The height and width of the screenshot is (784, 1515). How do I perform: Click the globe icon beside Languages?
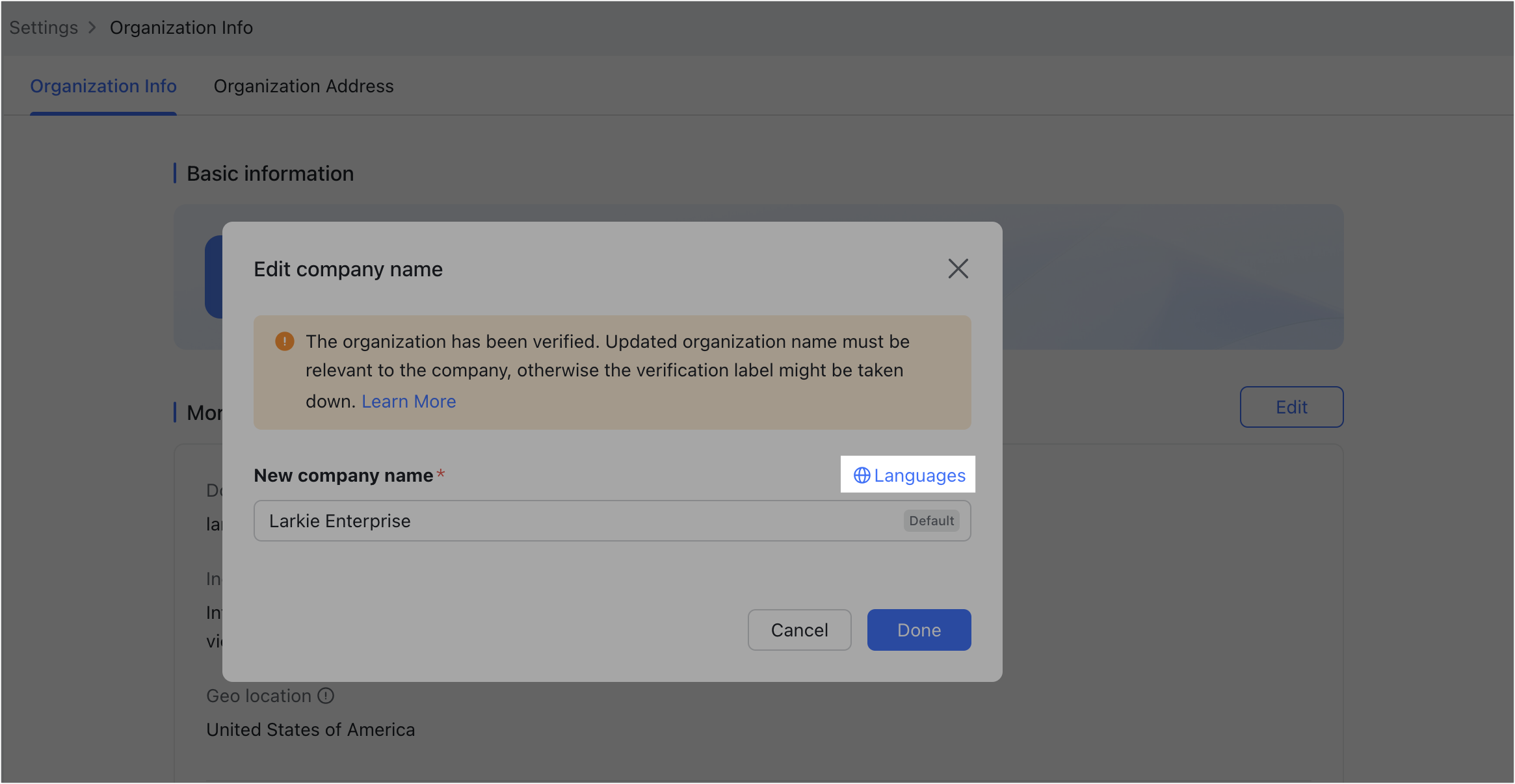[862, 475]
